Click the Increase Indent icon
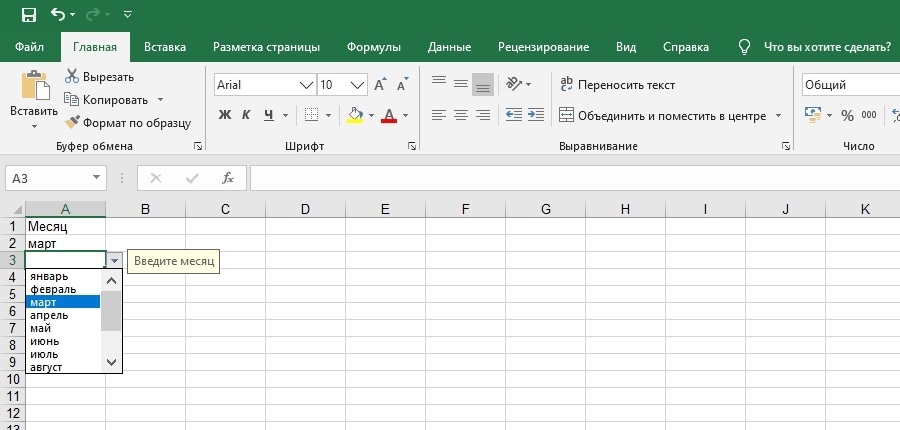The image size is (900, 430). tap(539, 115)
